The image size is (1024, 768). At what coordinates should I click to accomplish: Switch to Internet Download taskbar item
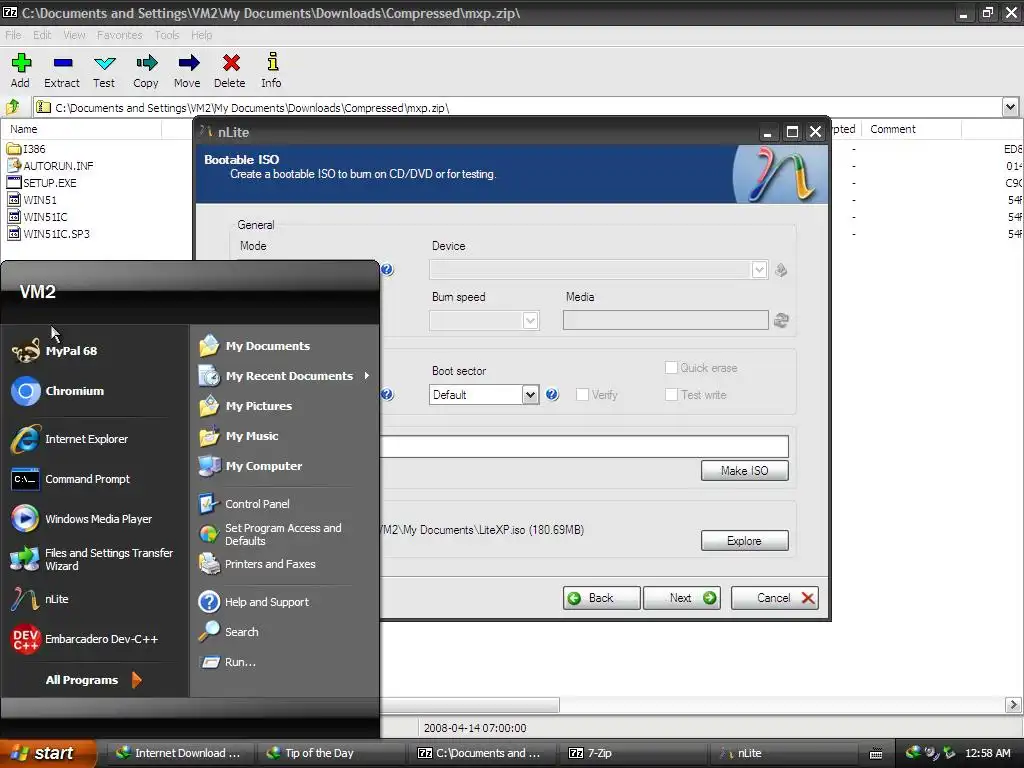point(179,753)
